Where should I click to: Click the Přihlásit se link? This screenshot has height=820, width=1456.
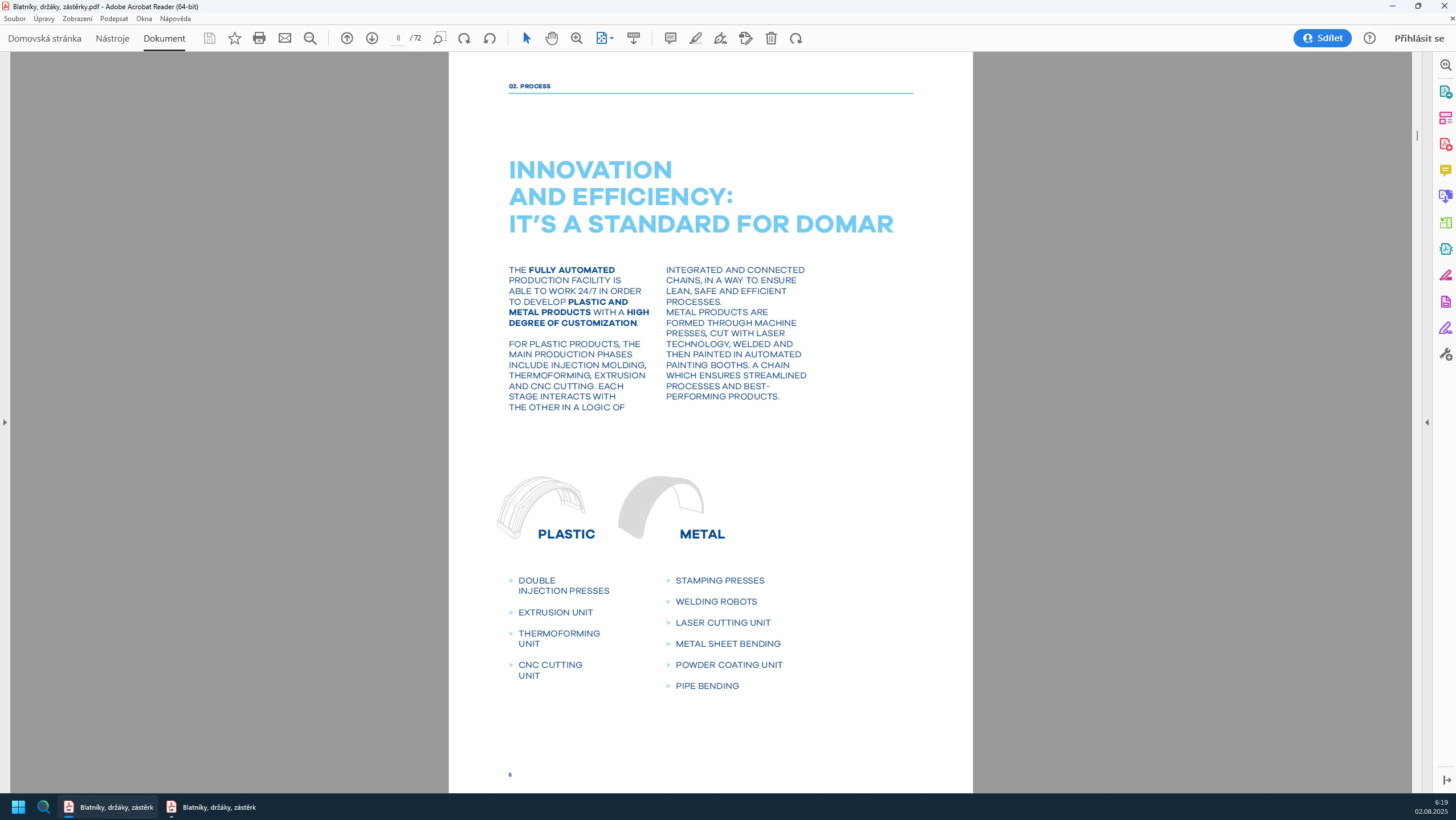coord(1419,38)
